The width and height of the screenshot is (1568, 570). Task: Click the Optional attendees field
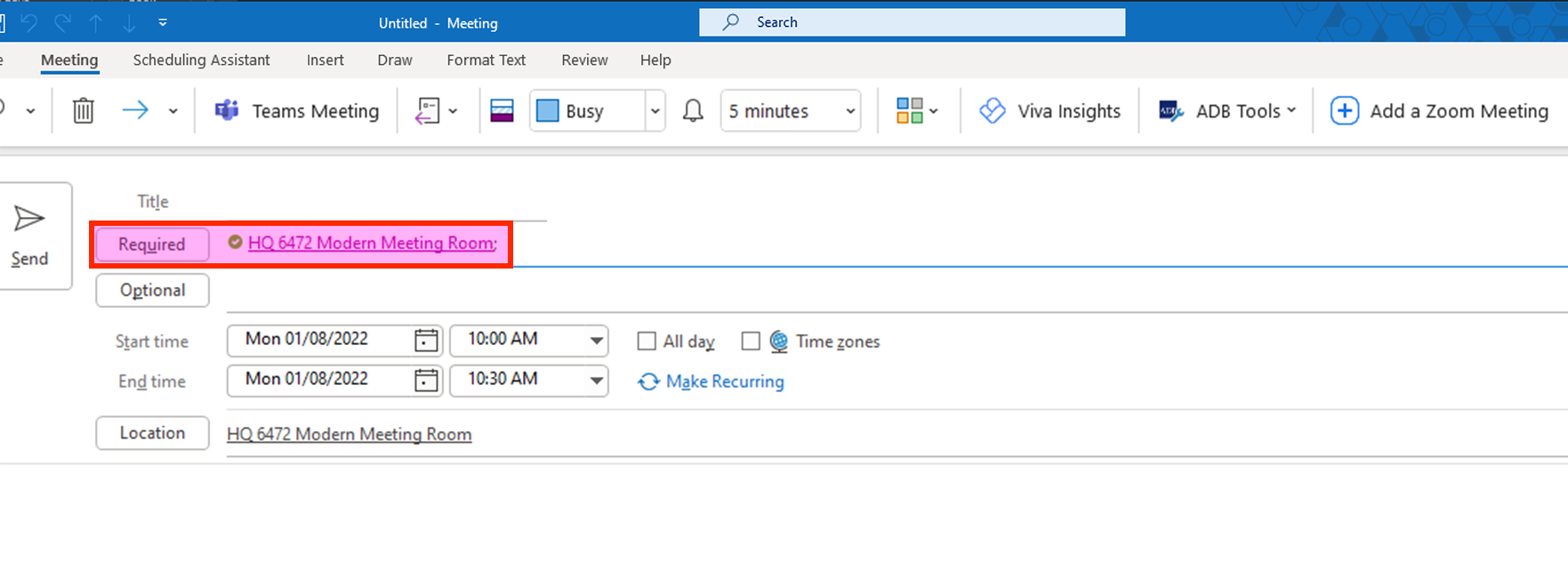click(897, 292)
